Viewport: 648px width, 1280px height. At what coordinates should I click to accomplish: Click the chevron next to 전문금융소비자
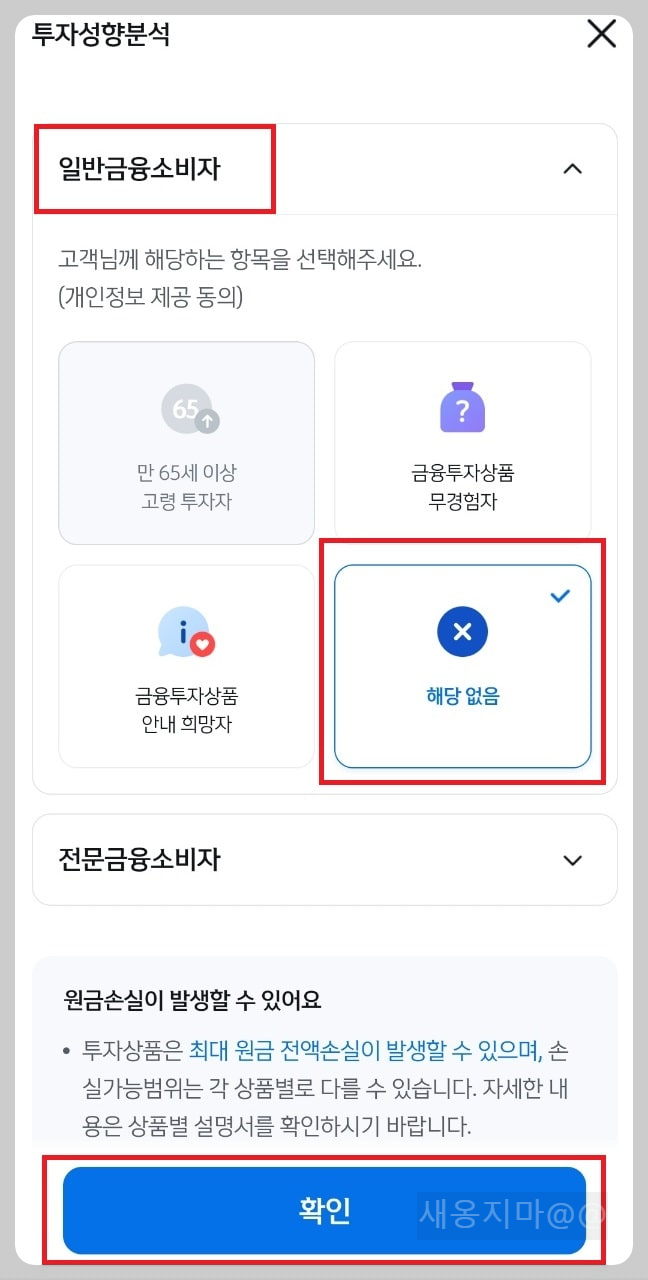coord(572,860)
